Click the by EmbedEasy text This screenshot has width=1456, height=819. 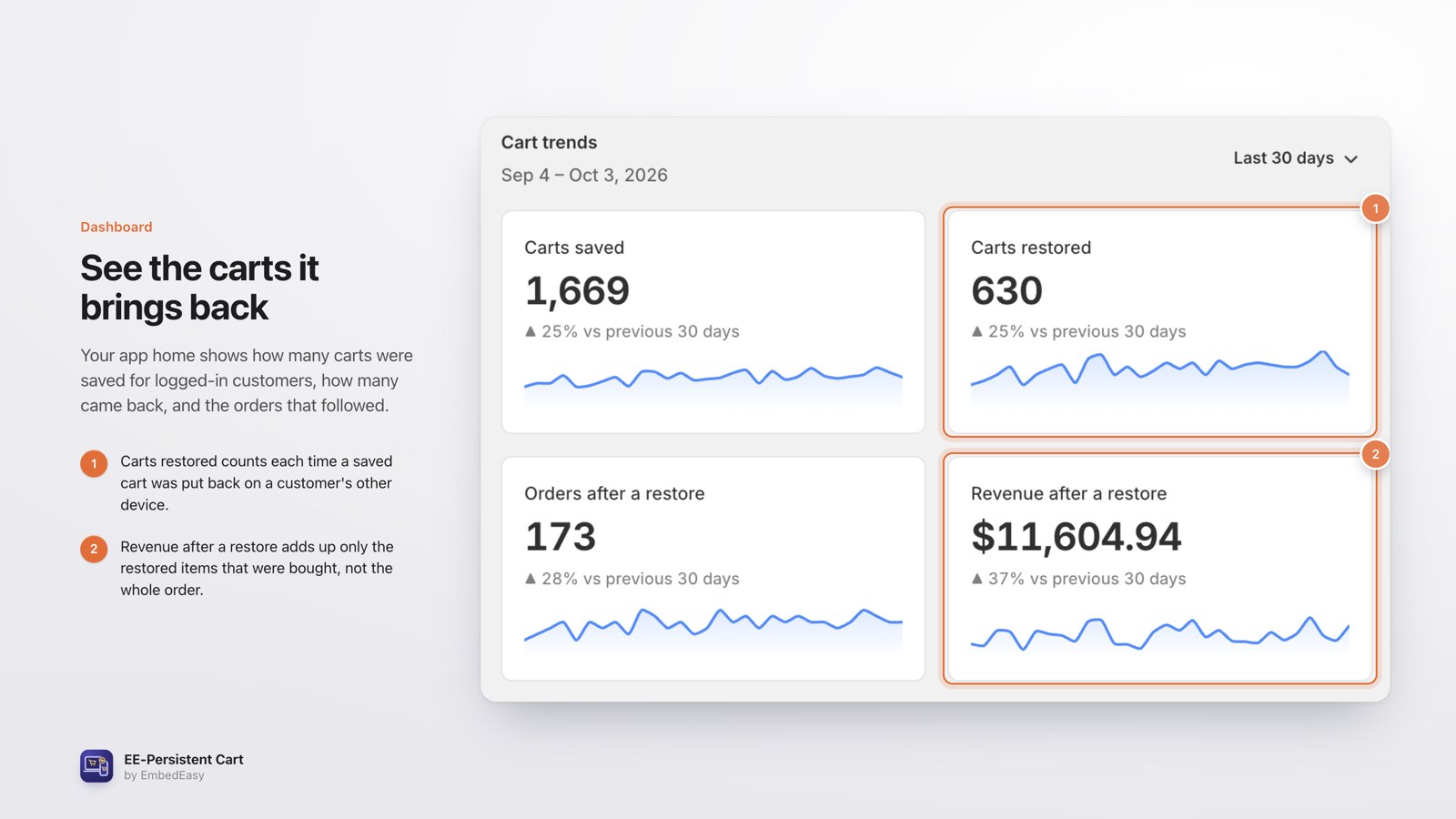pos(164,776)
